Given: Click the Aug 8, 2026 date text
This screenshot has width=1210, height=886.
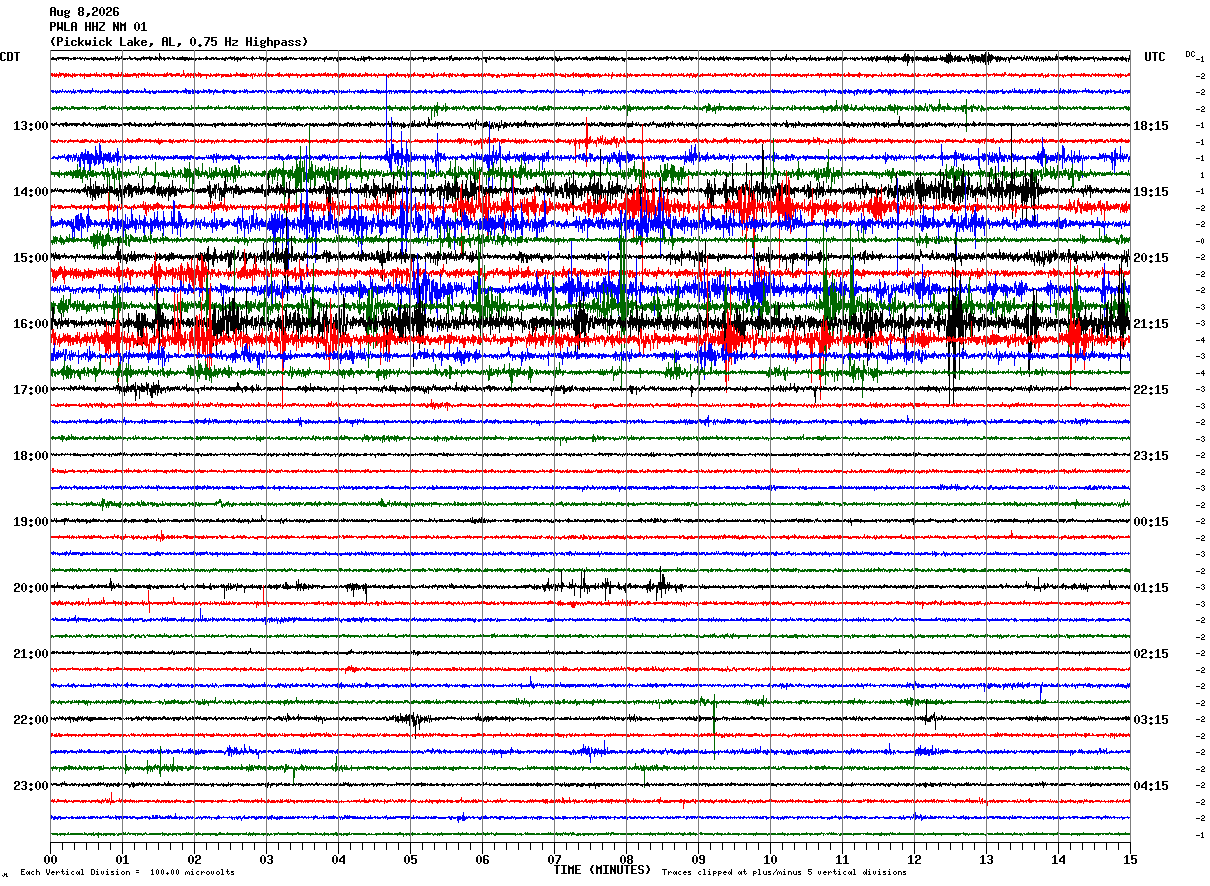Looking at the screenshot, I should [84, 12].
